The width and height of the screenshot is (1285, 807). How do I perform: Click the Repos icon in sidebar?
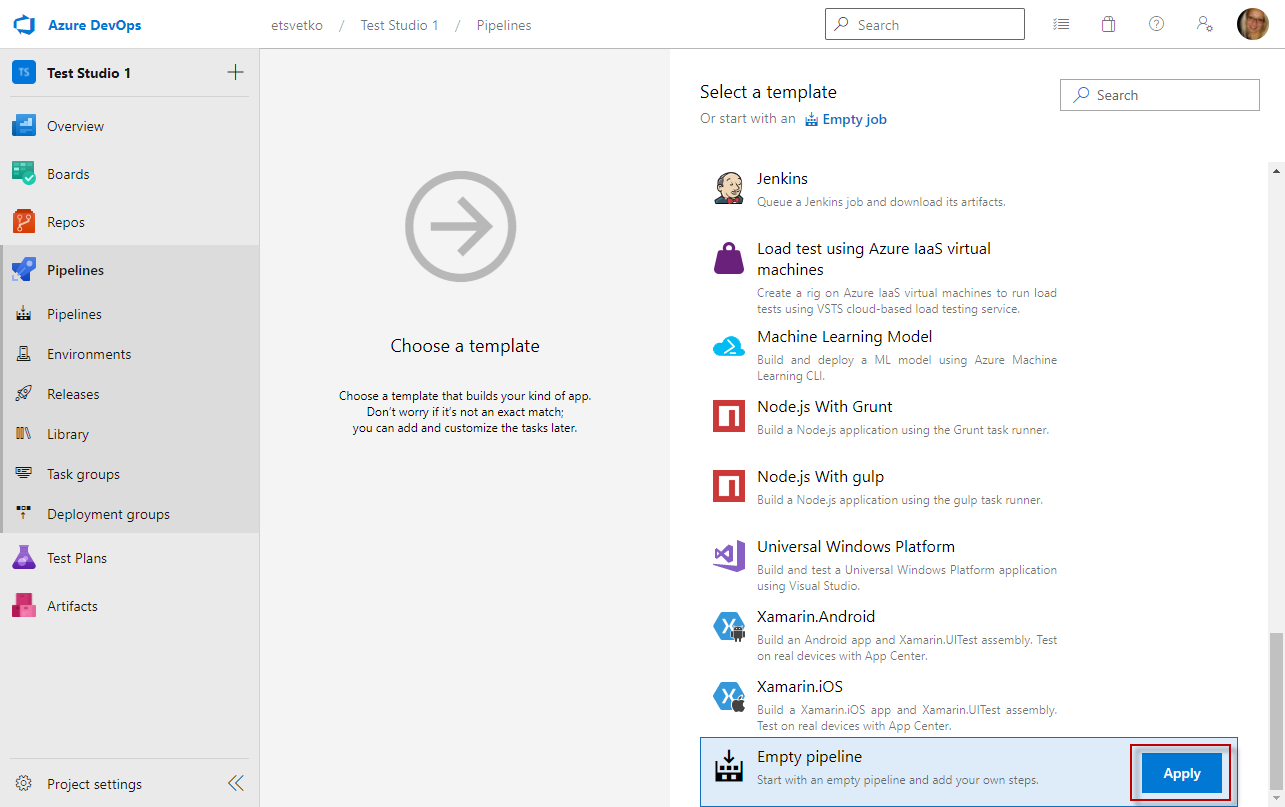24,222
